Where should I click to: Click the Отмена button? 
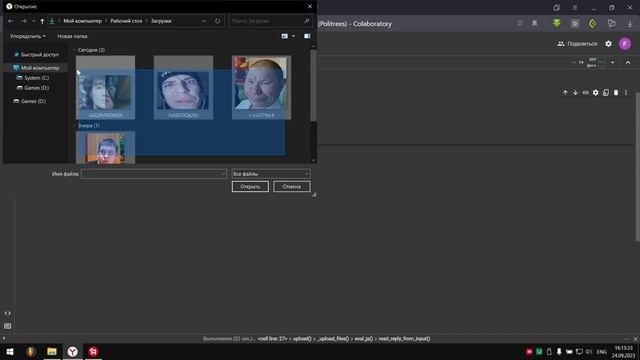292,187
